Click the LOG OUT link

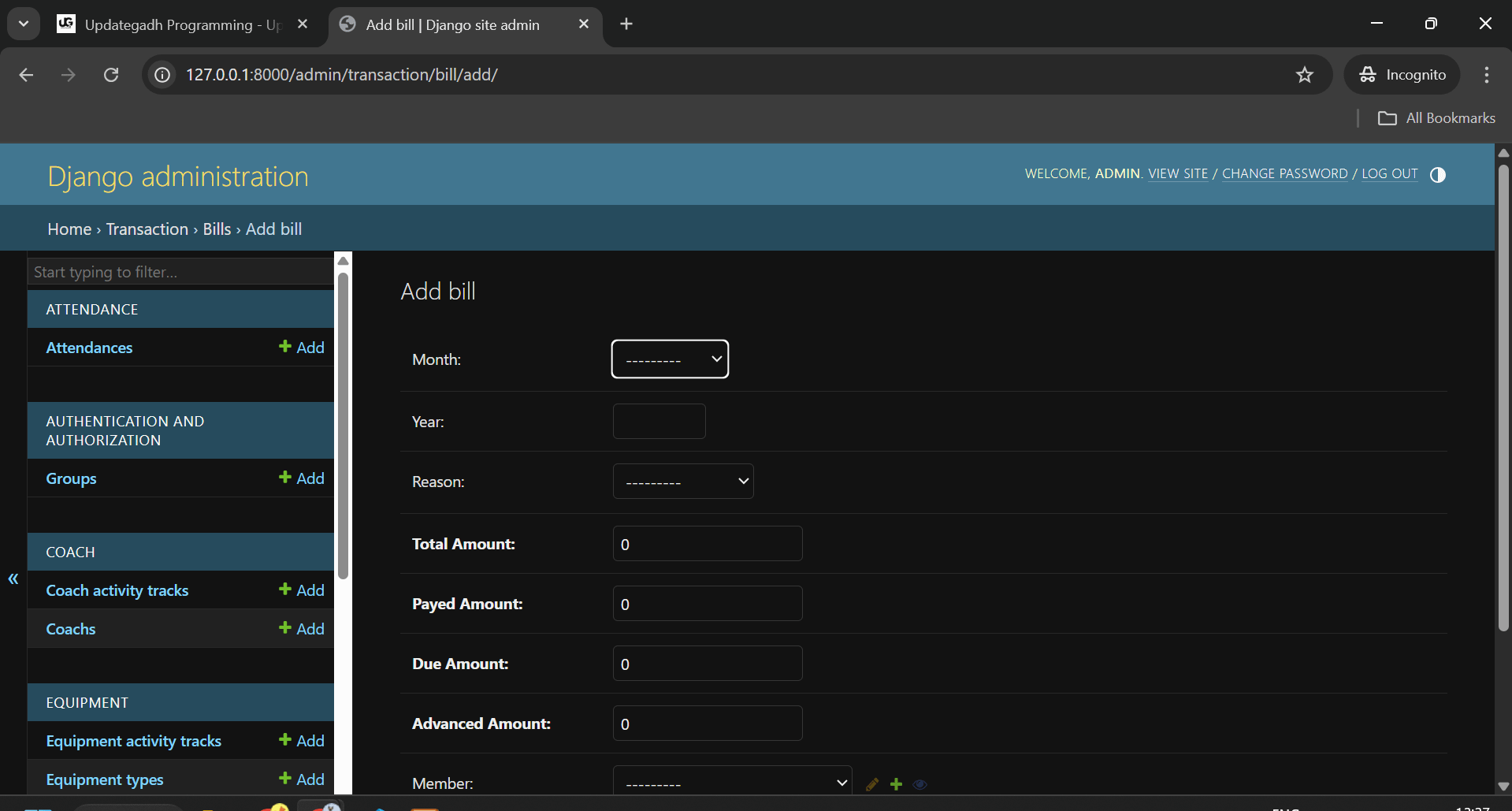1390,173
